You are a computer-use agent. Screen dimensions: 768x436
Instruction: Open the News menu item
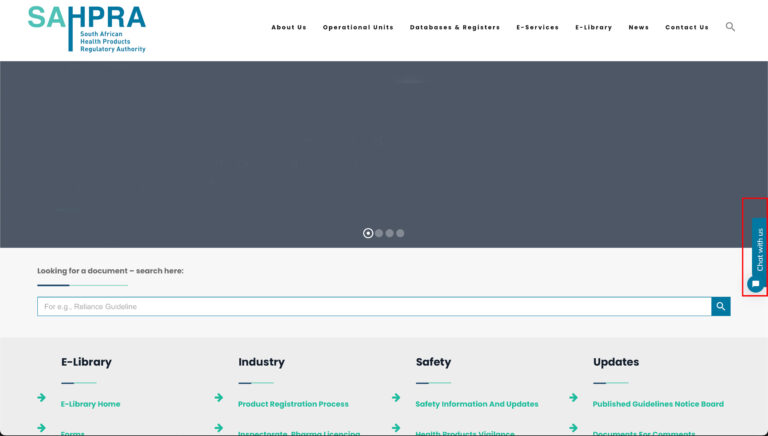(638, 27)
